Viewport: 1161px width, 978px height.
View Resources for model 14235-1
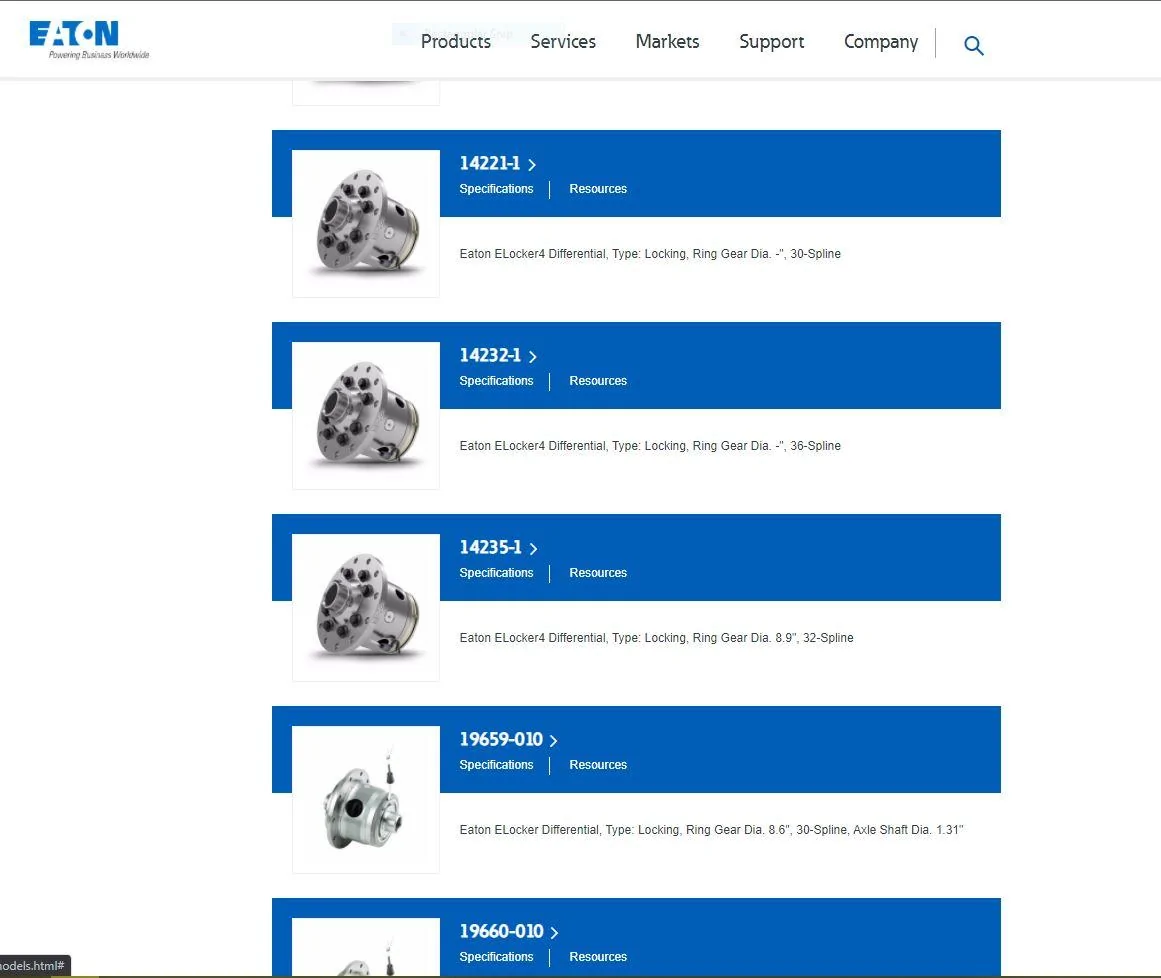[598, 573]
